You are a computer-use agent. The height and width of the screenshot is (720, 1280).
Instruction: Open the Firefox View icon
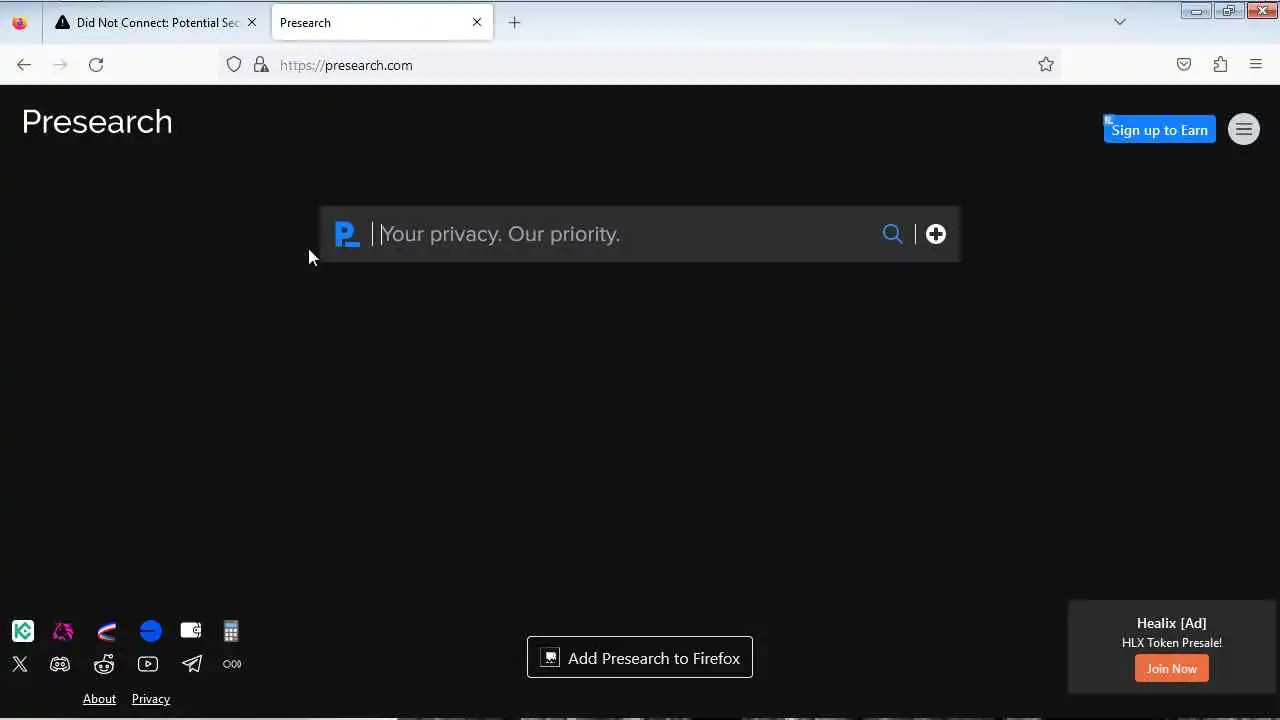click(20, 22)
